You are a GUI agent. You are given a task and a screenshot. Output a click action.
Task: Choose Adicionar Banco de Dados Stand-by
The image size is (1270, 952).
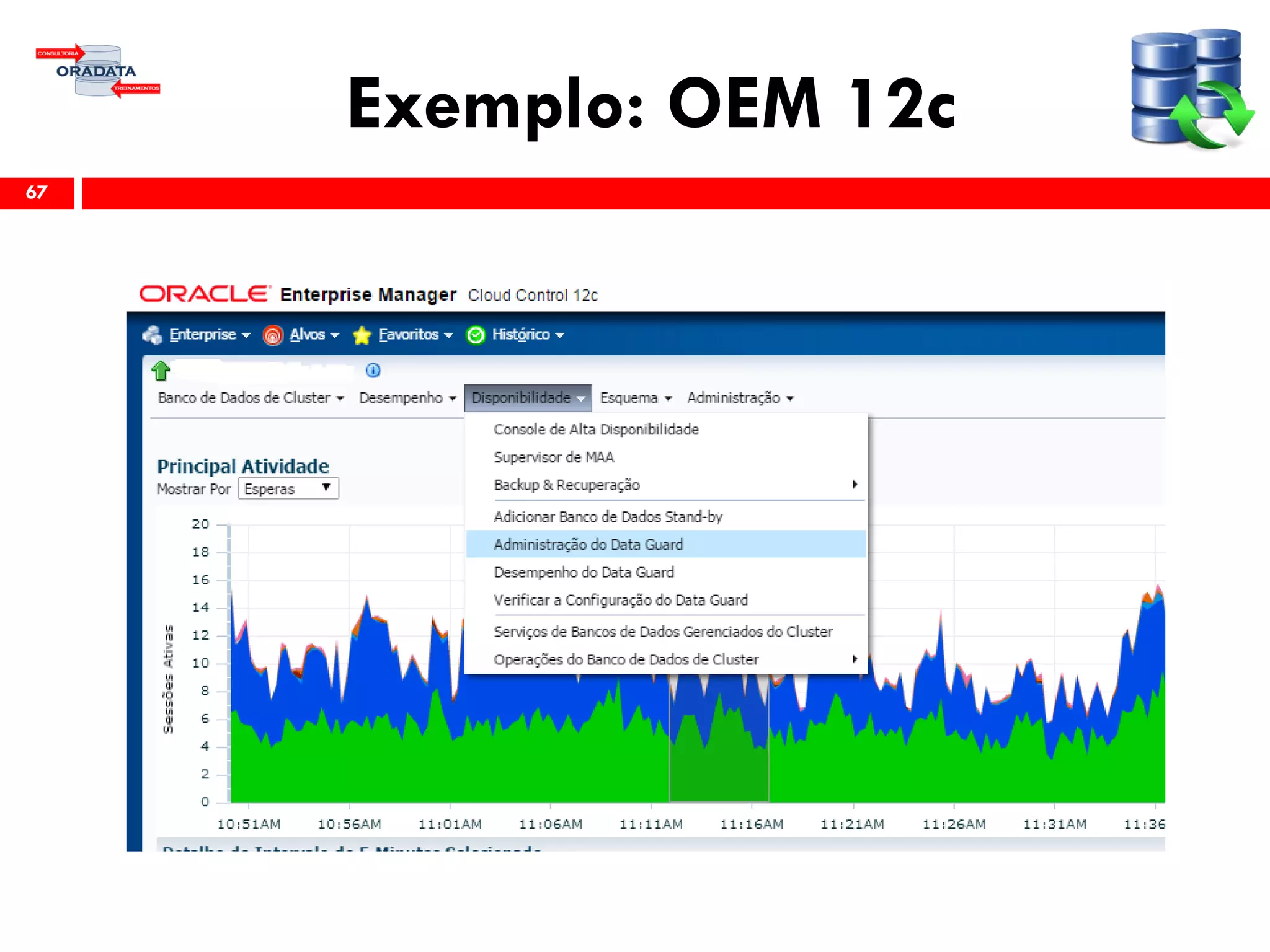[665, 517]
